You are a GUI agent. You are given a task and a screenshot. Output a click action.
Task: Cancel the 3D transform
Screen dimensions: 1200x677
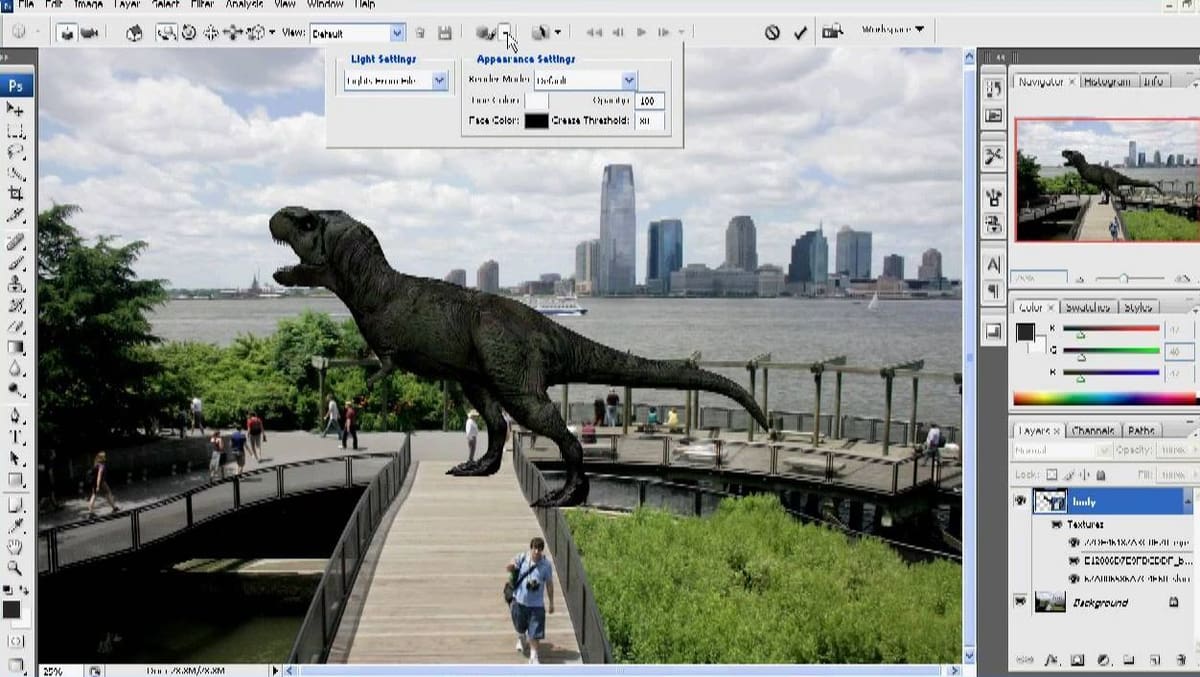tap(772, 32)
